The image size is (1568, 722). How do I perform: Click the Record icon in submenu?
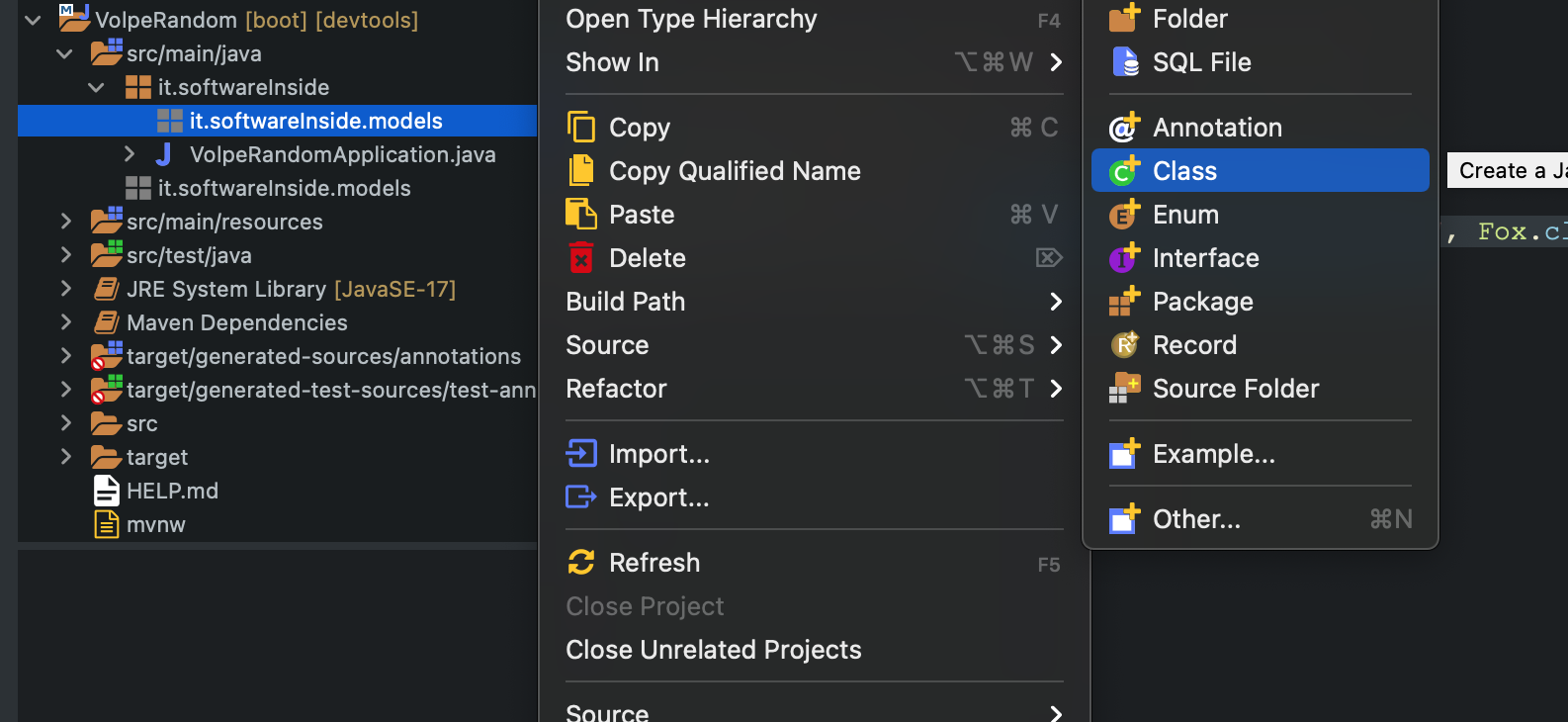point(1124,345)
